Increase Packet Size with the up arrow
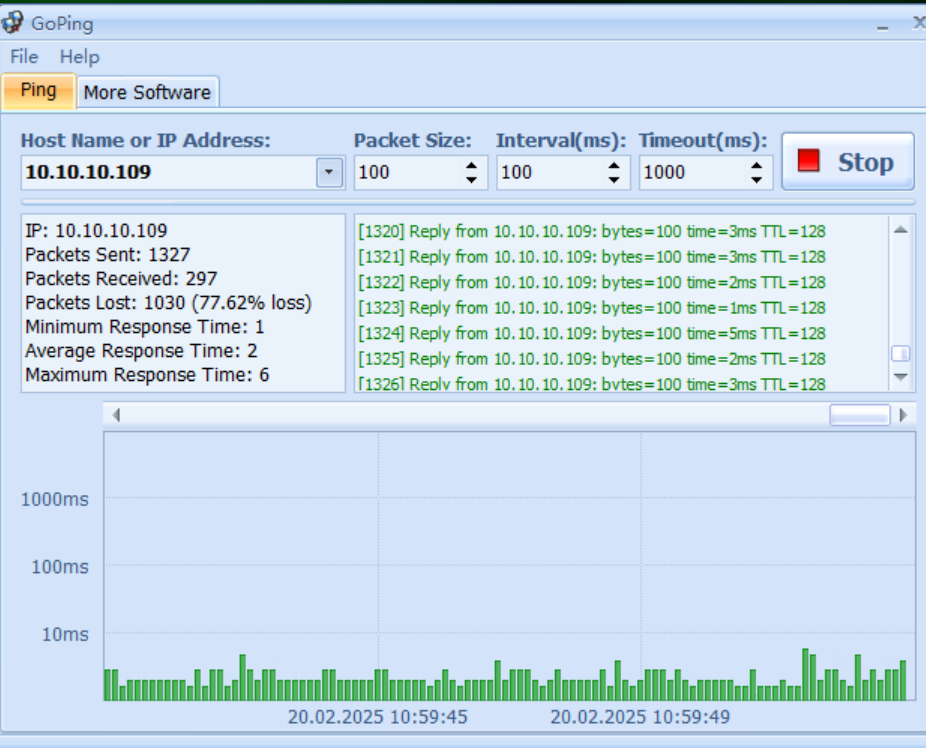The height and width of the screenshot is (748, 926). (471, 166)
